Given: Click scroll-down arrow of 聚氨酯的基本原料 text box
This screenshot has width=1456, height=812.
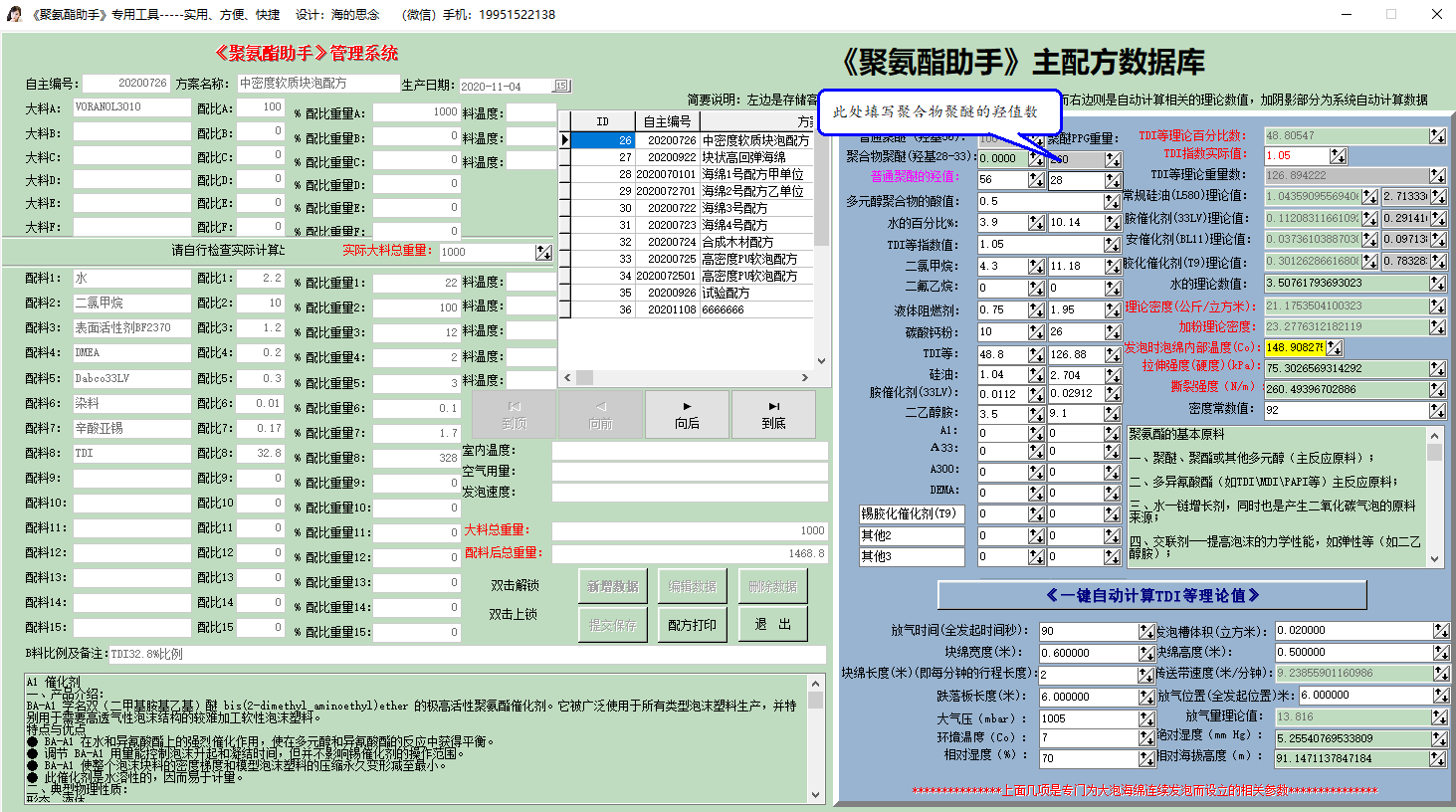Looking at the screenshot, I should coord(1435,559).
